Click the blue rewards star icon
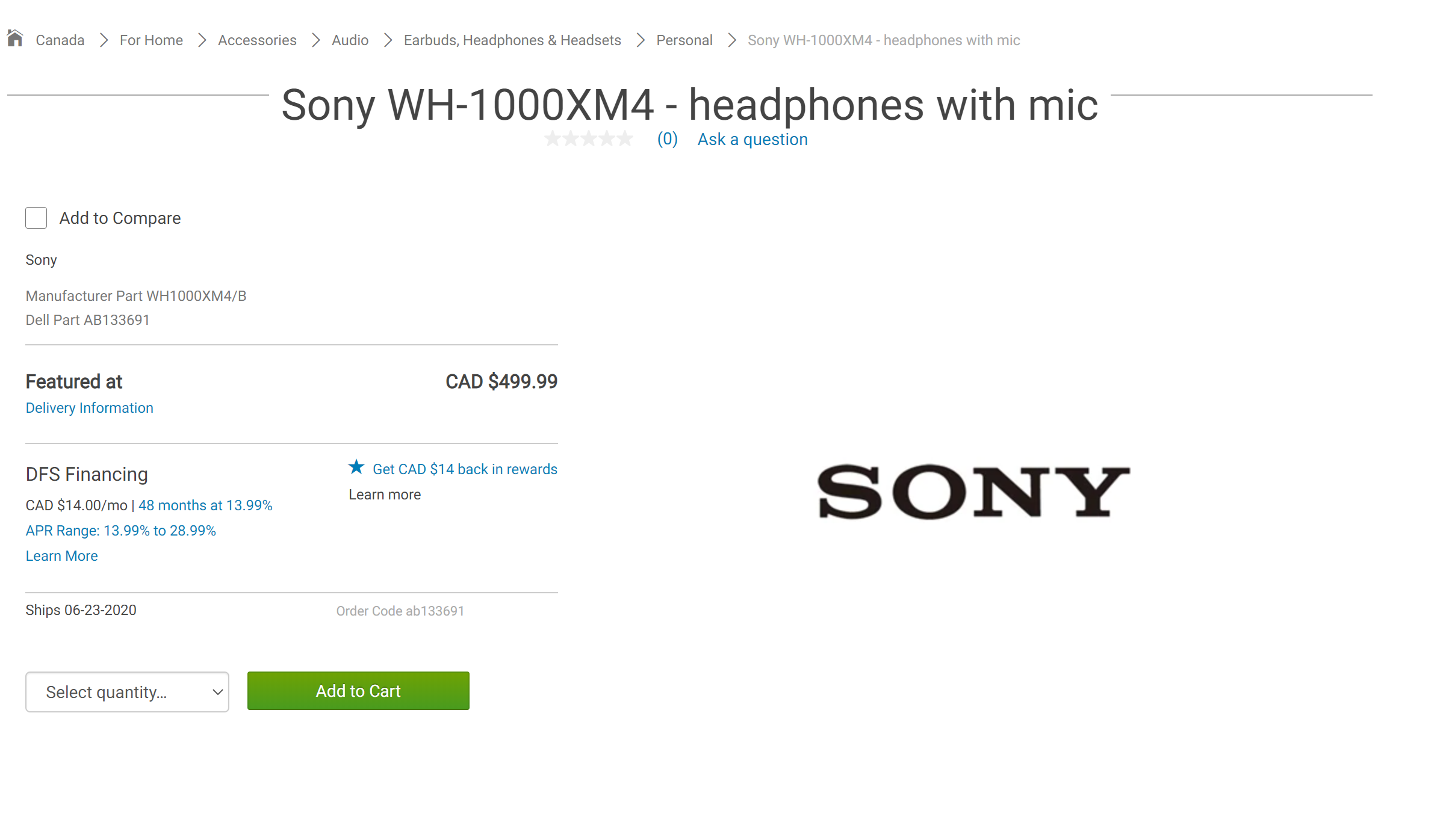The height and width of the screenshot is (840, 1446). point(356,468)
